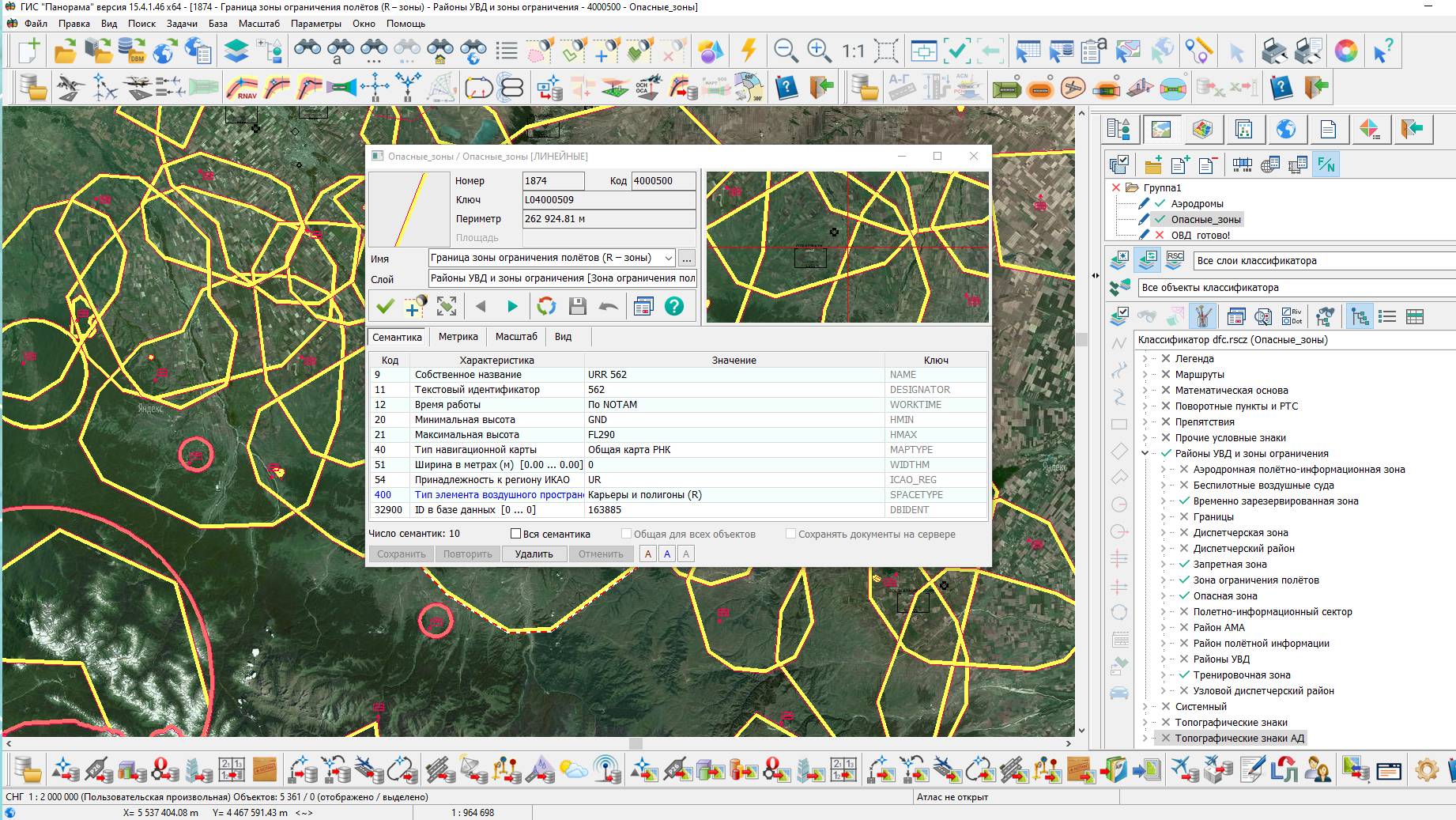Open the 'Задачи' menu
Screen dimensions: 1456x820
[182, 24]
